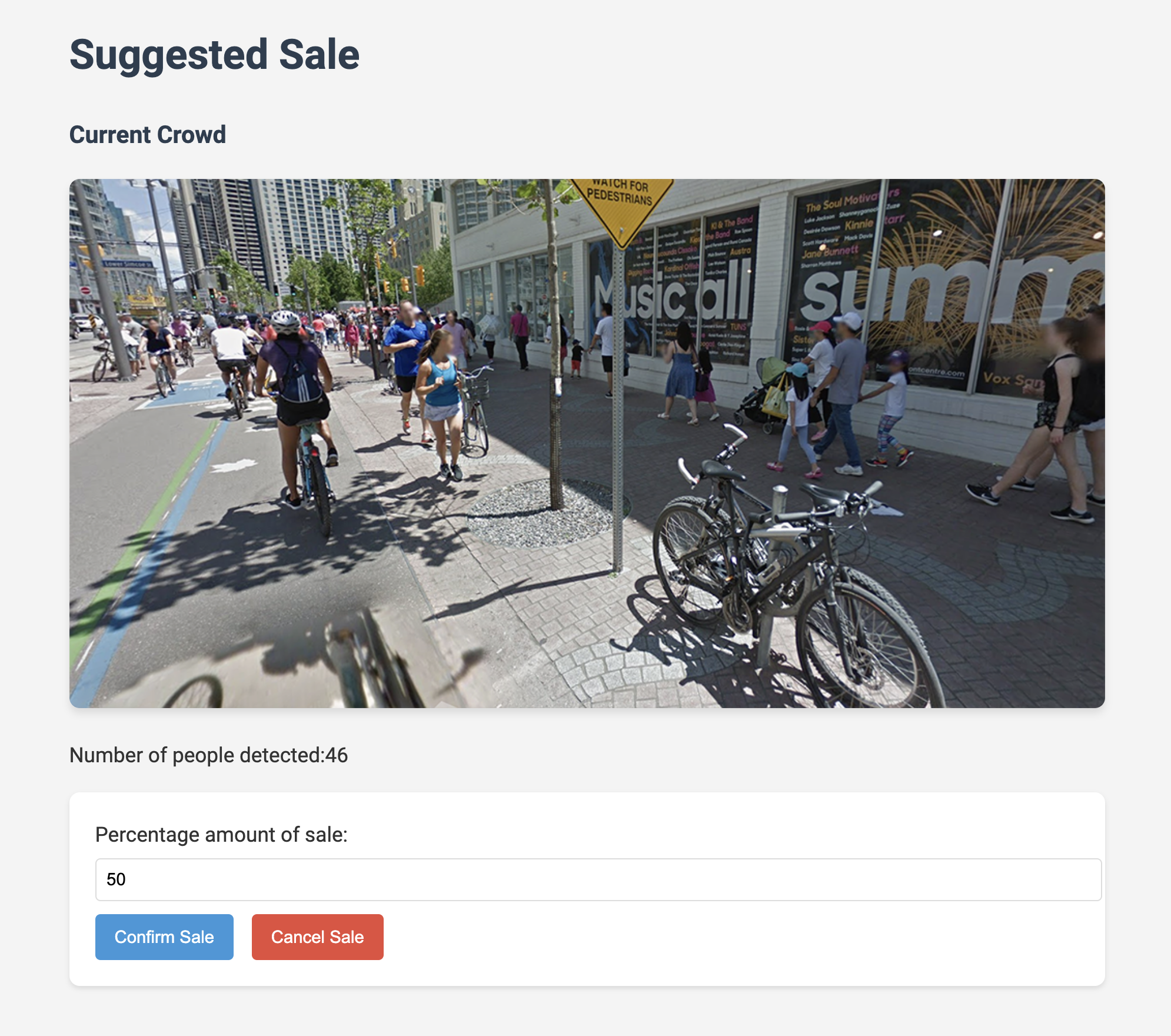Click the "Current Crowd" subheading
The image size is (1171, 1036).
point(148,135)
